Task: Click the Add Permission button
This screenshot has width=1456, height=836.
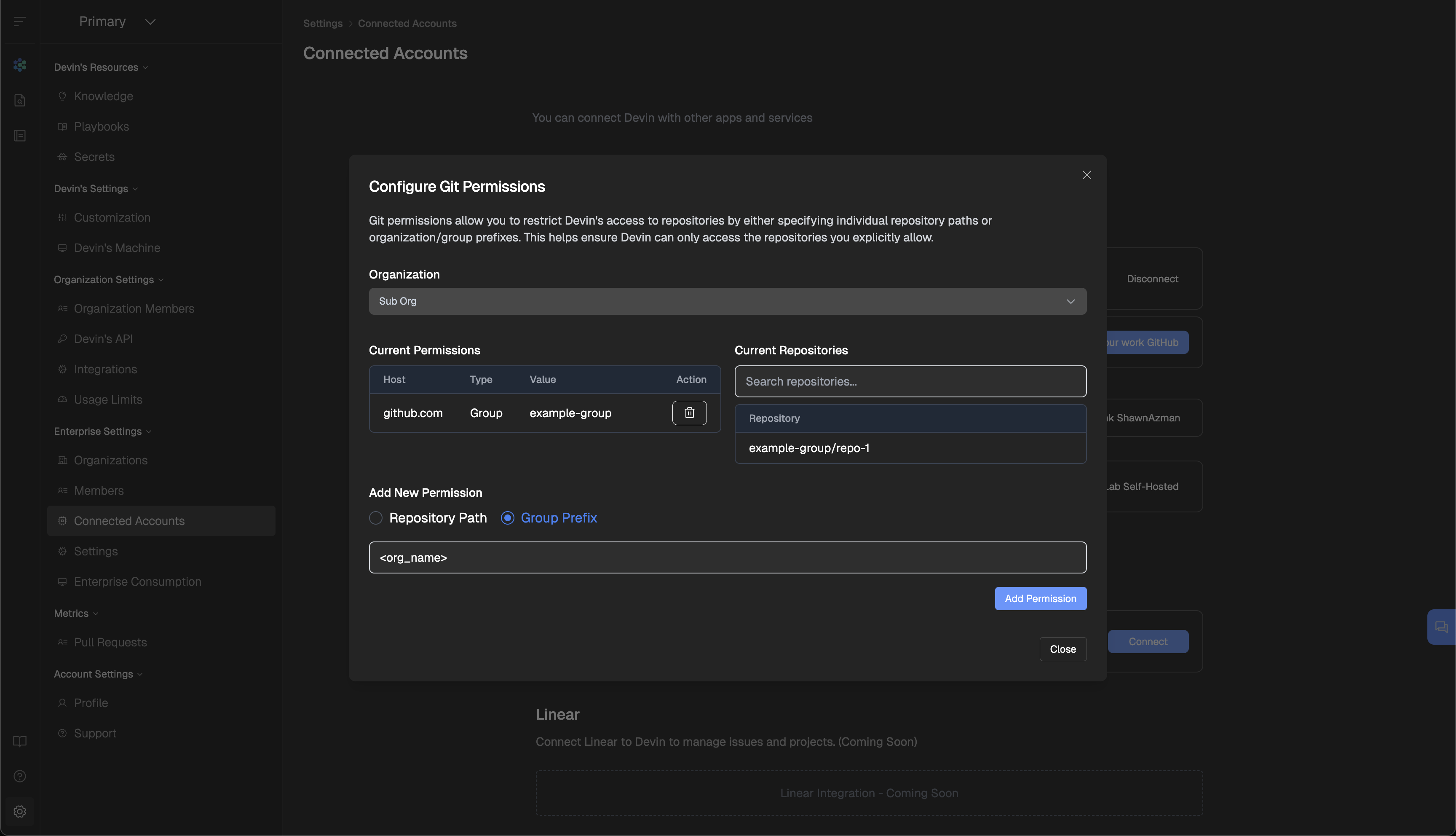Action: pos(1040,598)
